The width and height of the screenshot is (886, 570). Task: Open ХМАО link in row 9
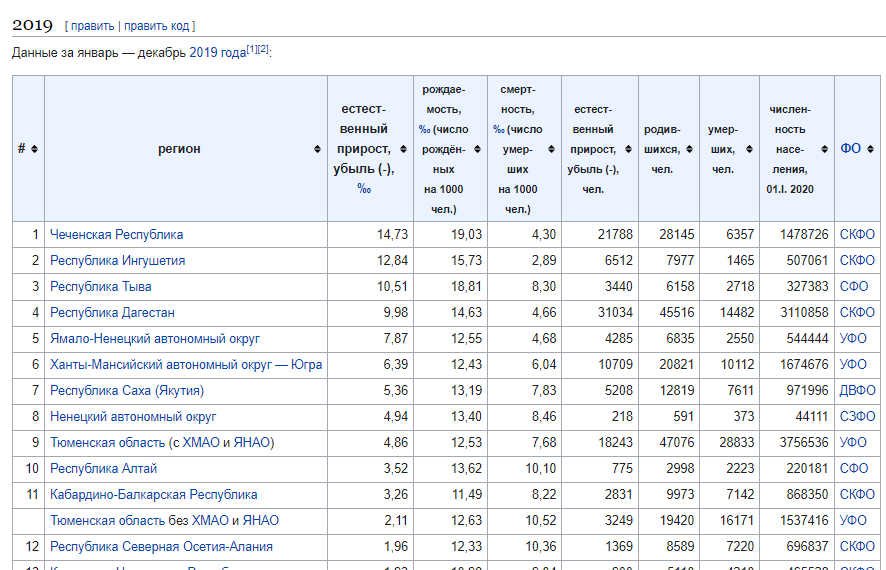pyautogui.click(x=201, y=442)
